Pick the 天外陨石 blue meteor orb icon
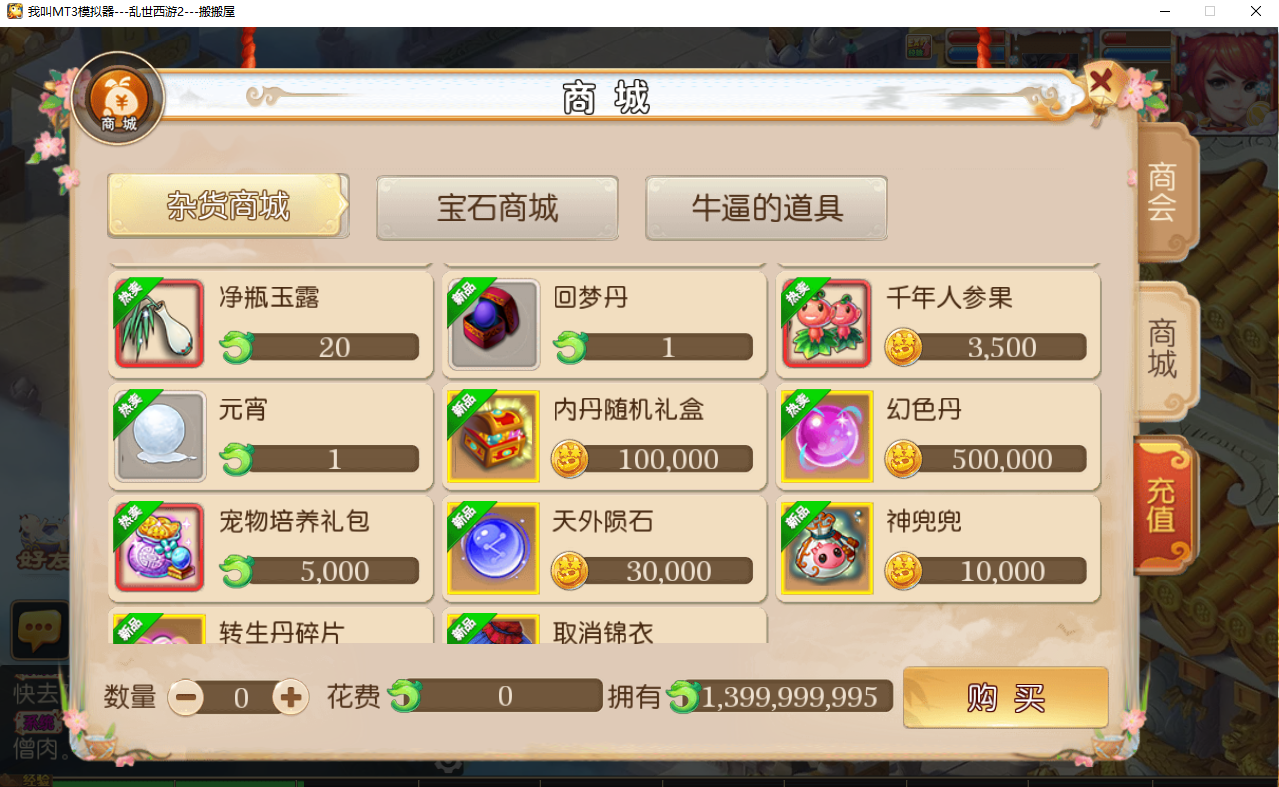 [494, 548]
